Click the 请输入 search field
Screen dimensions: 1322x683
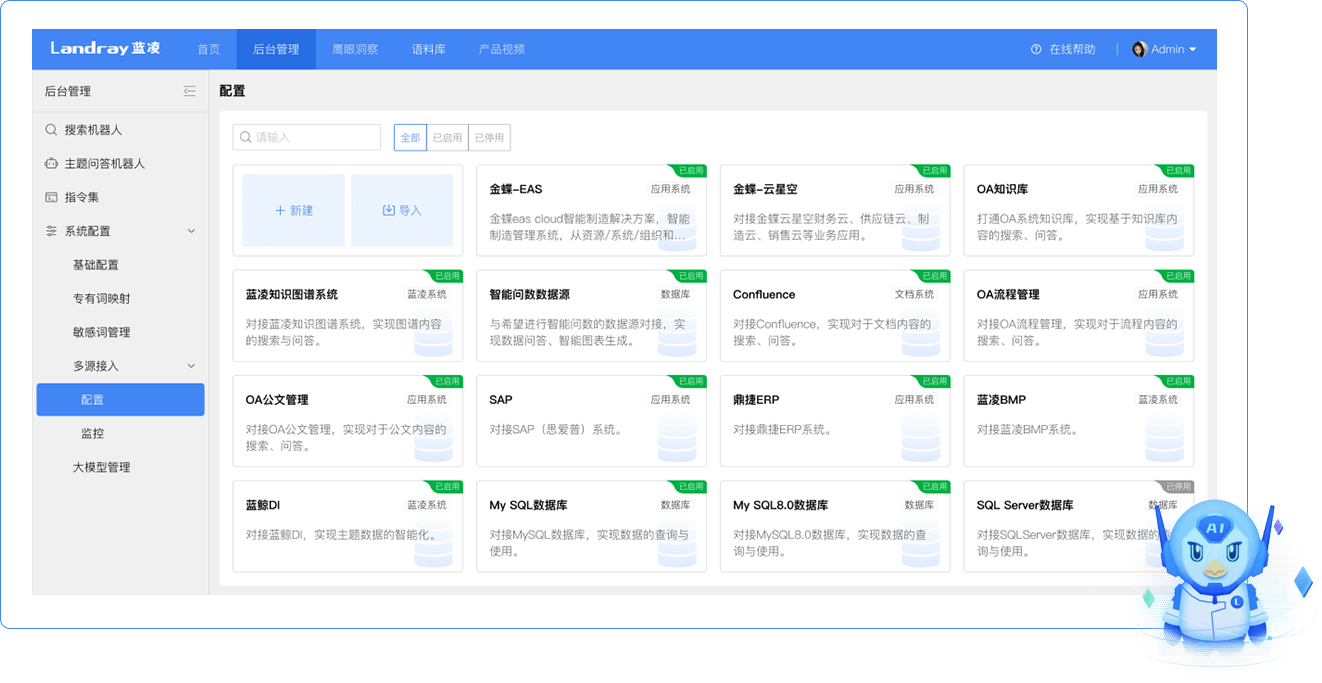click(x=307, y=137)
